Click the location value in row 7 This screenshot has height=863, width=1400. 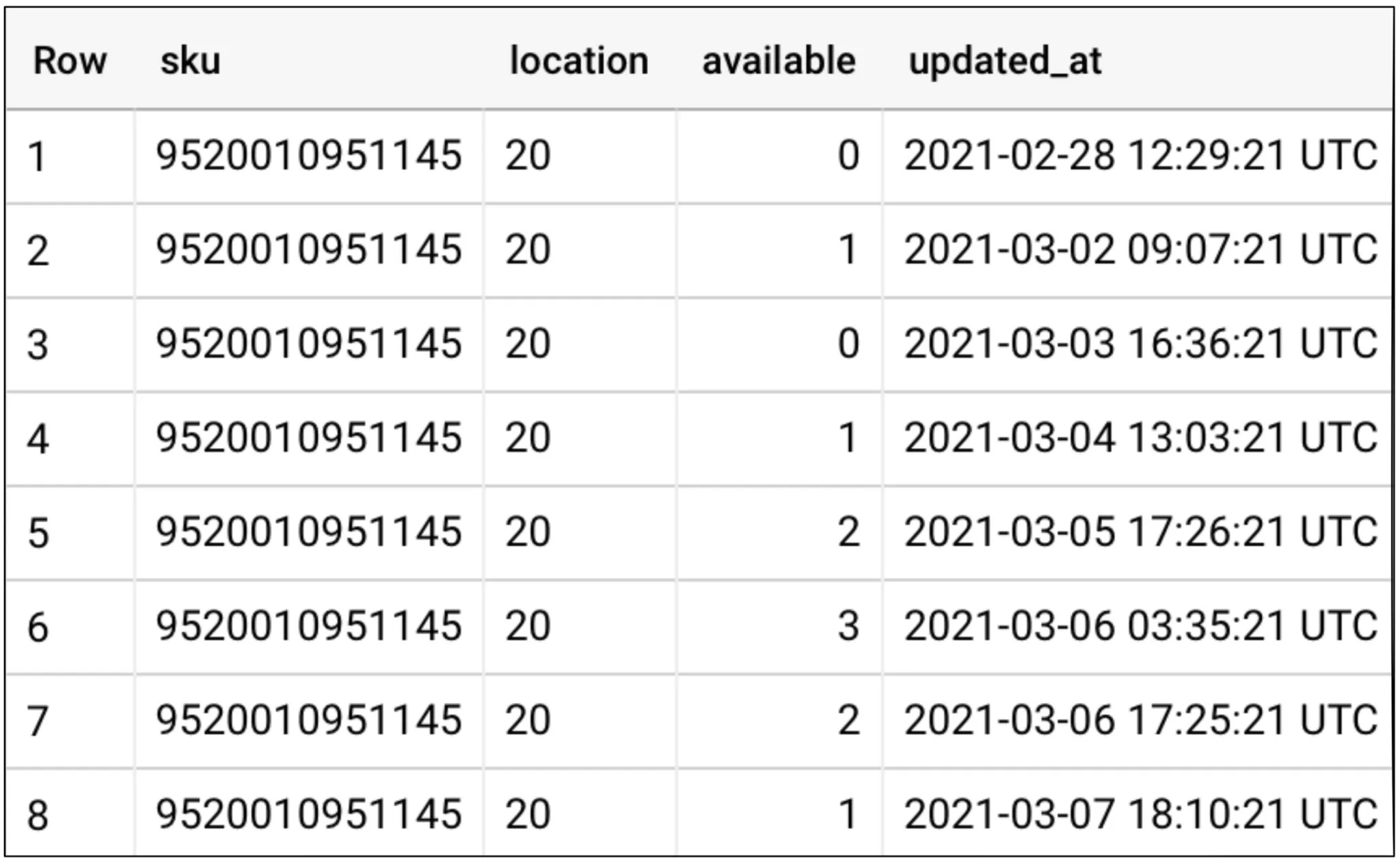[x=528, y=720]
